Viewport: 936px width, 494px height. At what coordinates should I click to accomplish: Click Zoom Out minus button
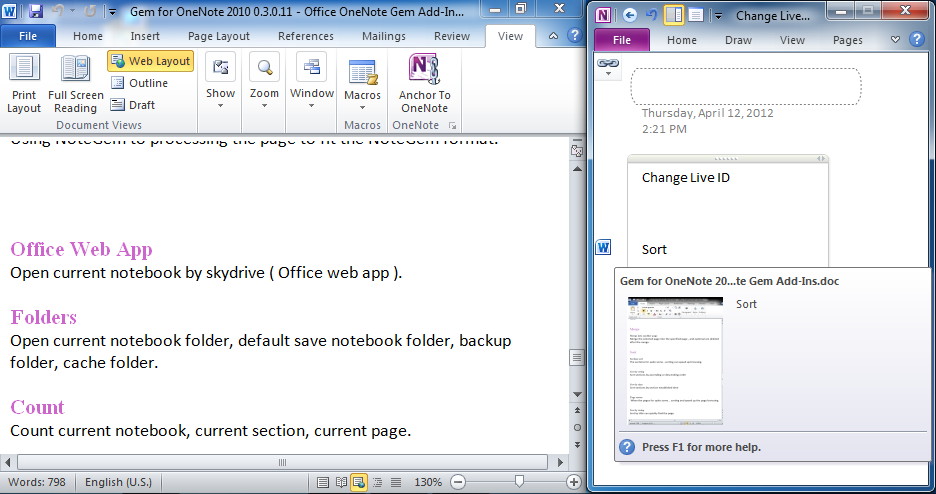(458, 482)
